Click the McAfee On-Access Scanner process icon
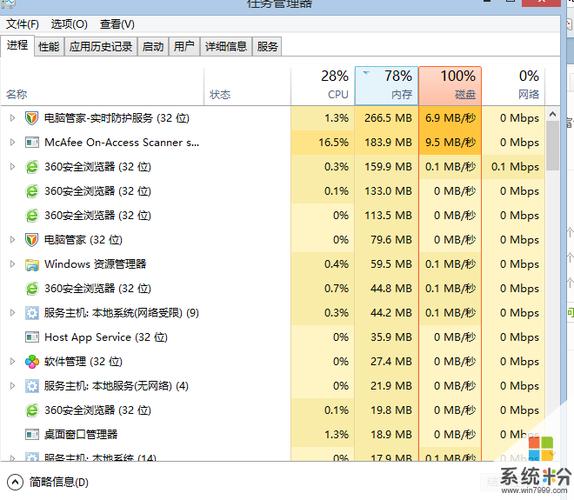 32,142
